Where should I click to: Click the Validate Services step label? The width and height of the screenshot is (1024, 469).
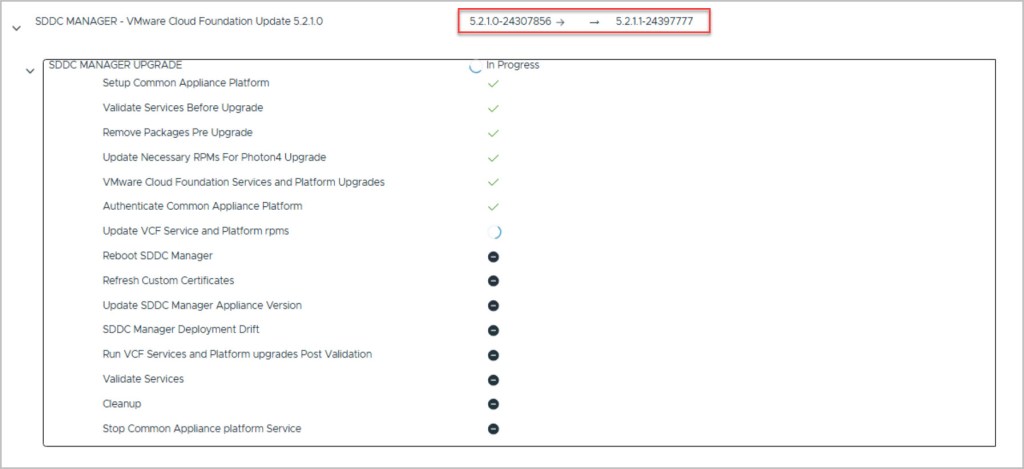pos(143,379)
